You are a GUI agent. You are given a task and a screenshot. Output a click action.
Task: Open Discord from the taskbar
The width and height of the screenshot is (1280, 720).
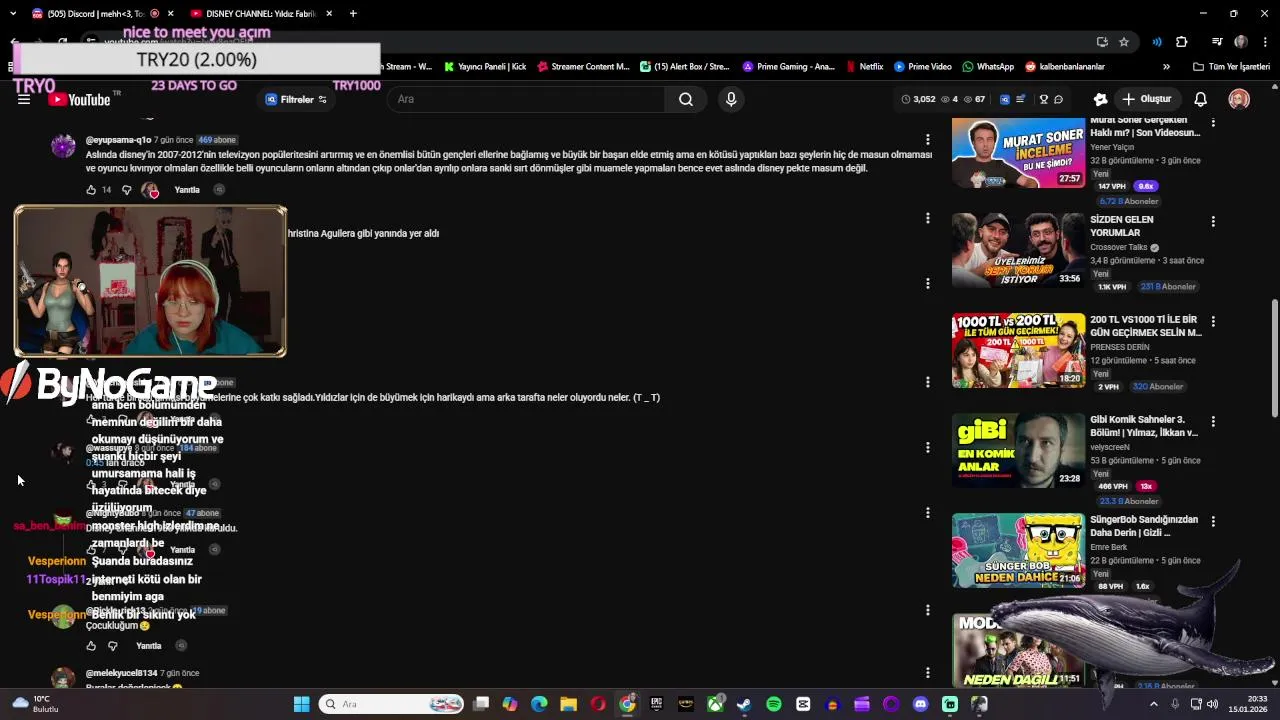(920, 704)
